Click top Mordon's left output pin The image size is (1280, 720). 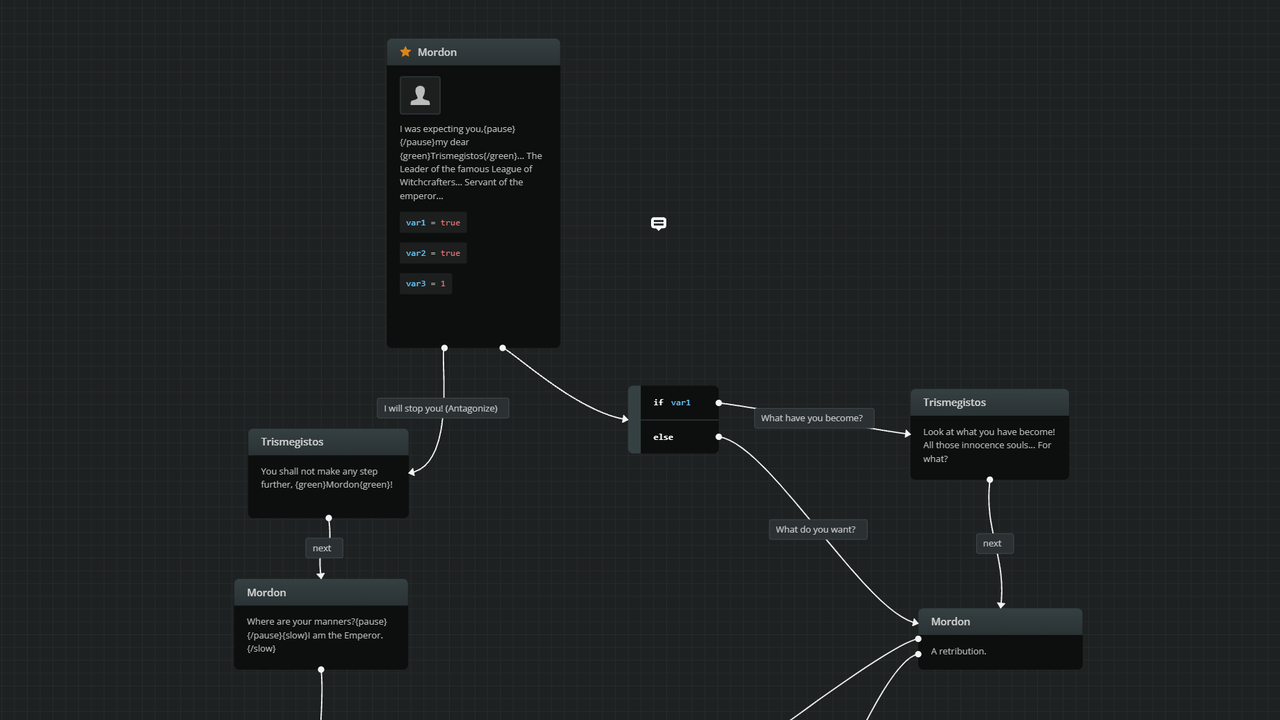(x=444, y=348)
